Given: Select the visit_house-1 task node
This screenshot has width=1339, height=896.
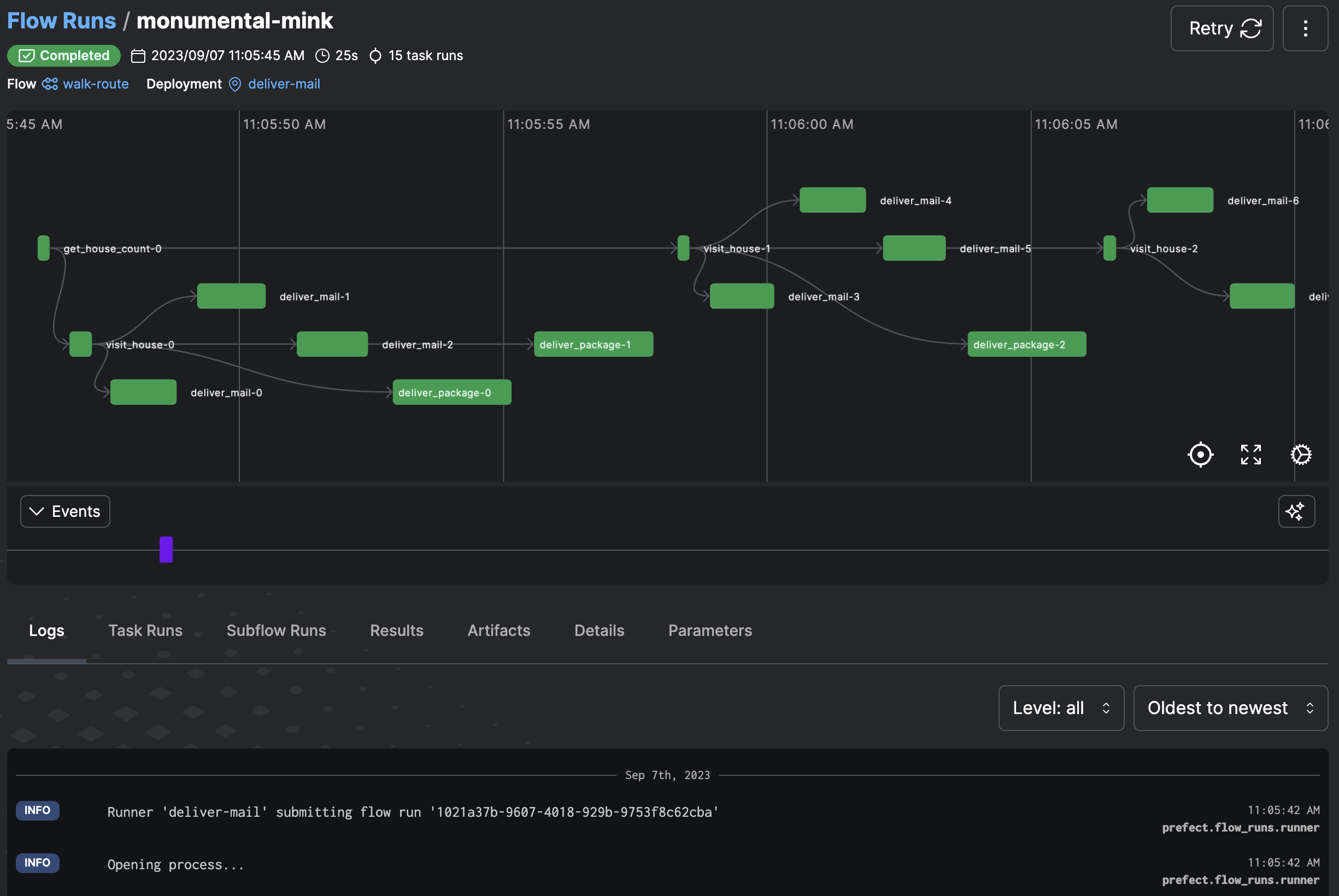Looking at the screenshot, I should (x=683, y=248).
